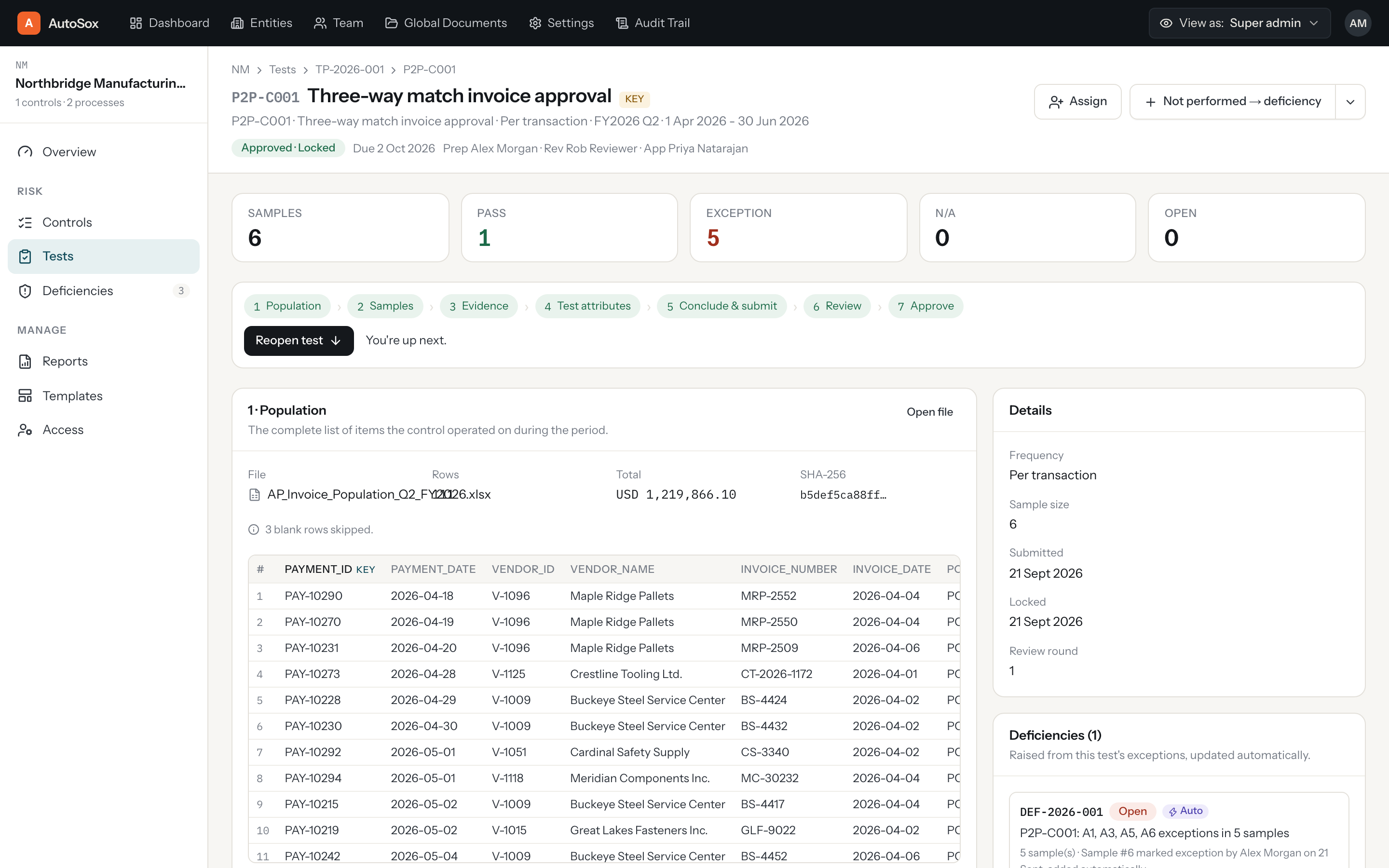The width and height of the screenshot is (1389, 868).
Task: Click the Deficiencies shield icon
Action: [x=25, y=290]
